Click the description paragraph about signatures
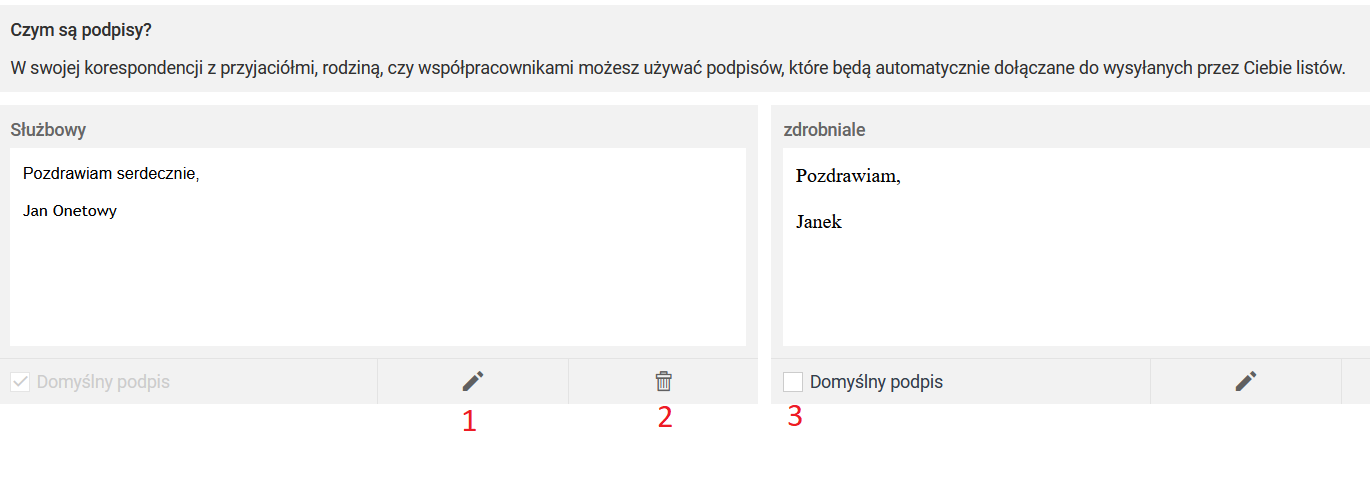 [678, 69]
